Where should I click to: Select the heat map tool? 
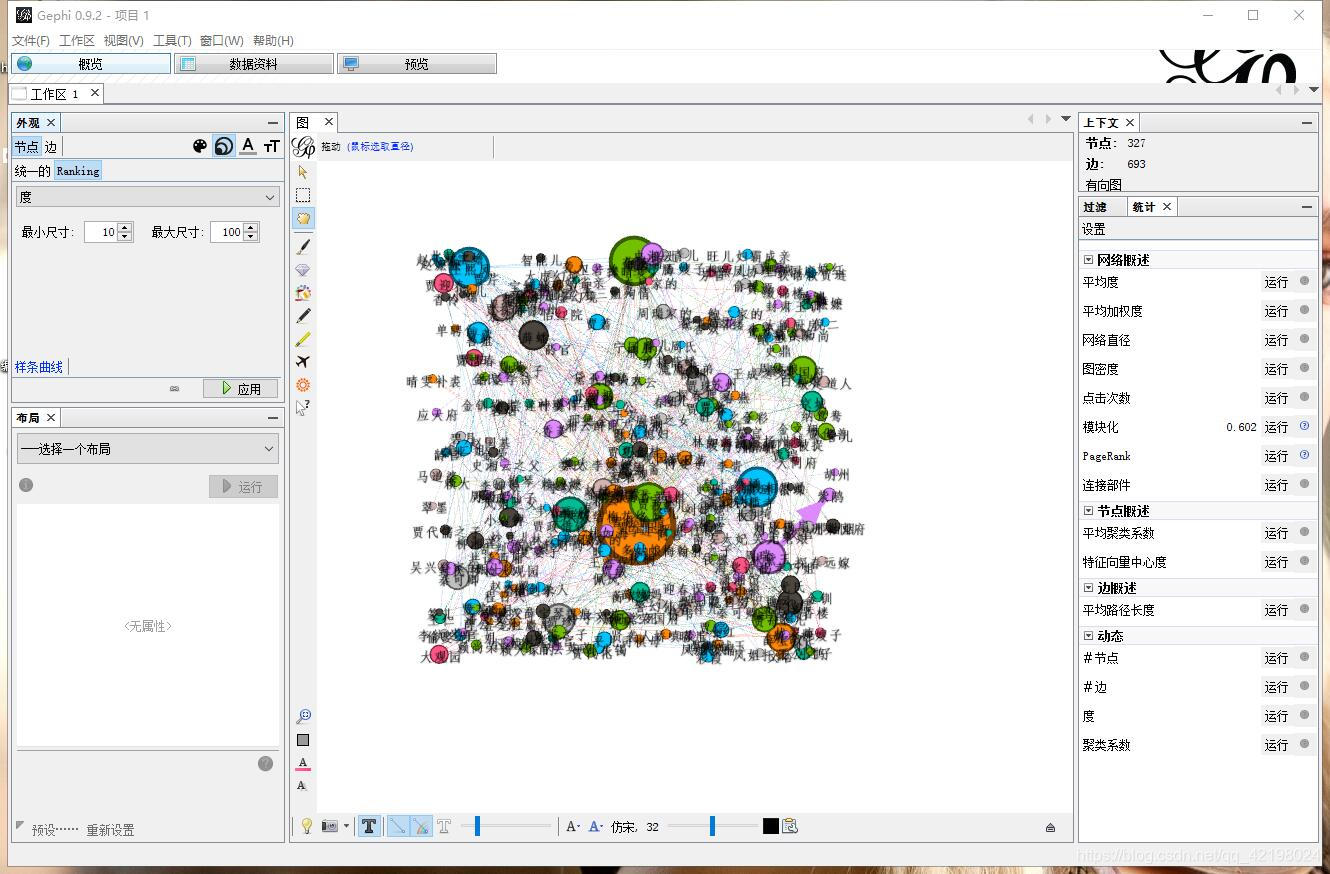point(303,385)
